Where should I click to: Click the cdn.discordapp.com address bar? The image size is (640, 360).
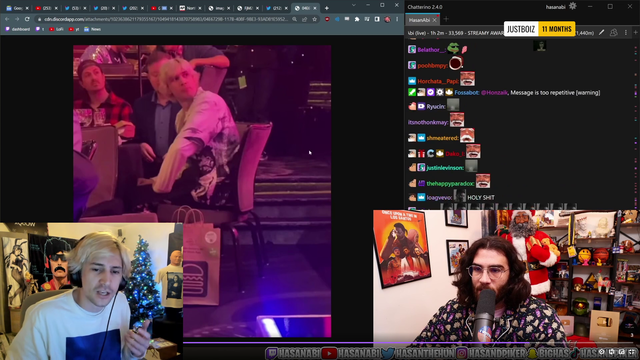coord(165,19)
